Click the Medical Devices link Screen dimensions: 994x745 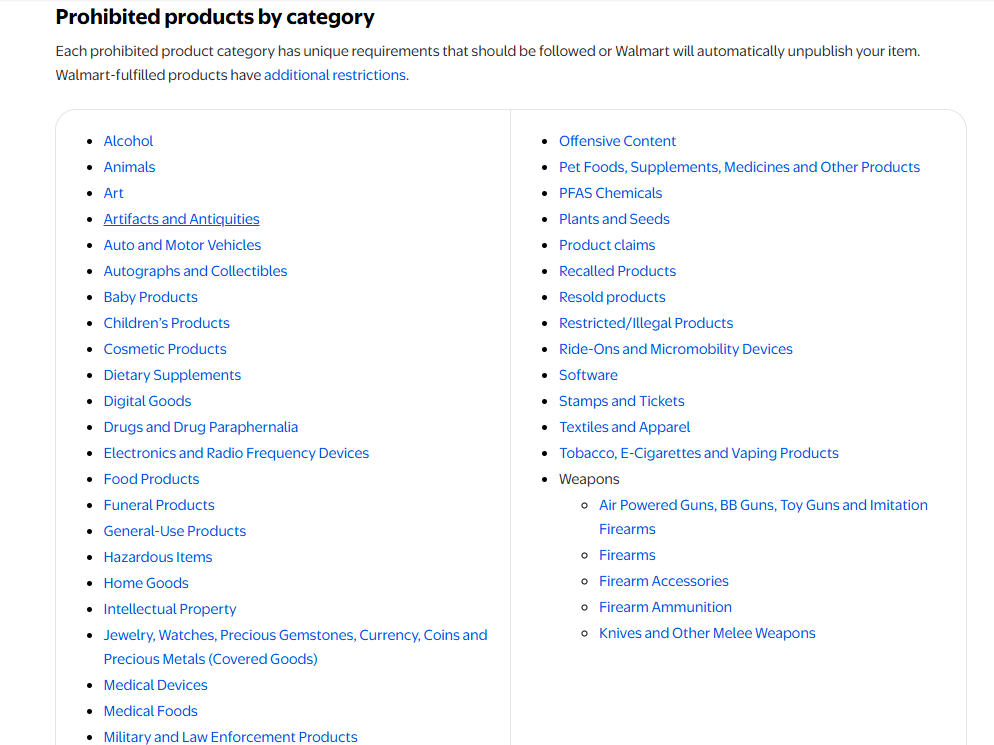click(x=155, y=685)
